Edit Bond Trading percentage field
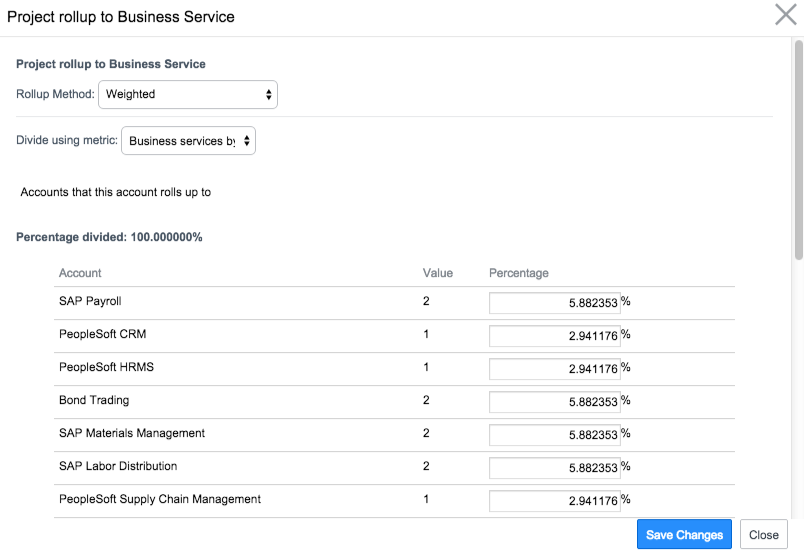 (555, 402)
